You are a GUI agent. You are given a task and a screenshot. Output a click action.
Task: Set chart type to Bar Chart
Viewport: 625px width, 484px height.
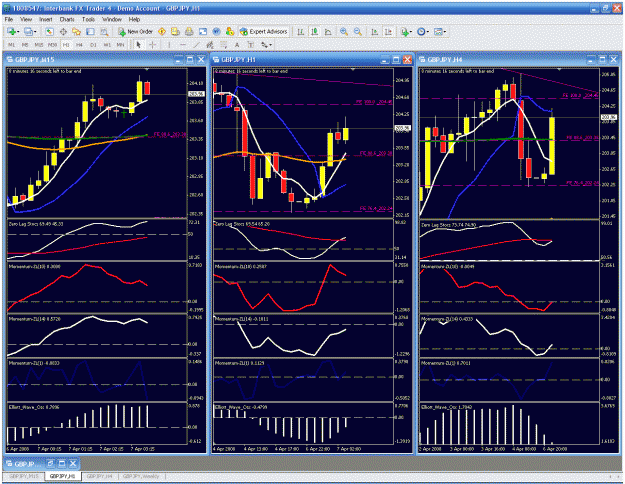[301, 31]
